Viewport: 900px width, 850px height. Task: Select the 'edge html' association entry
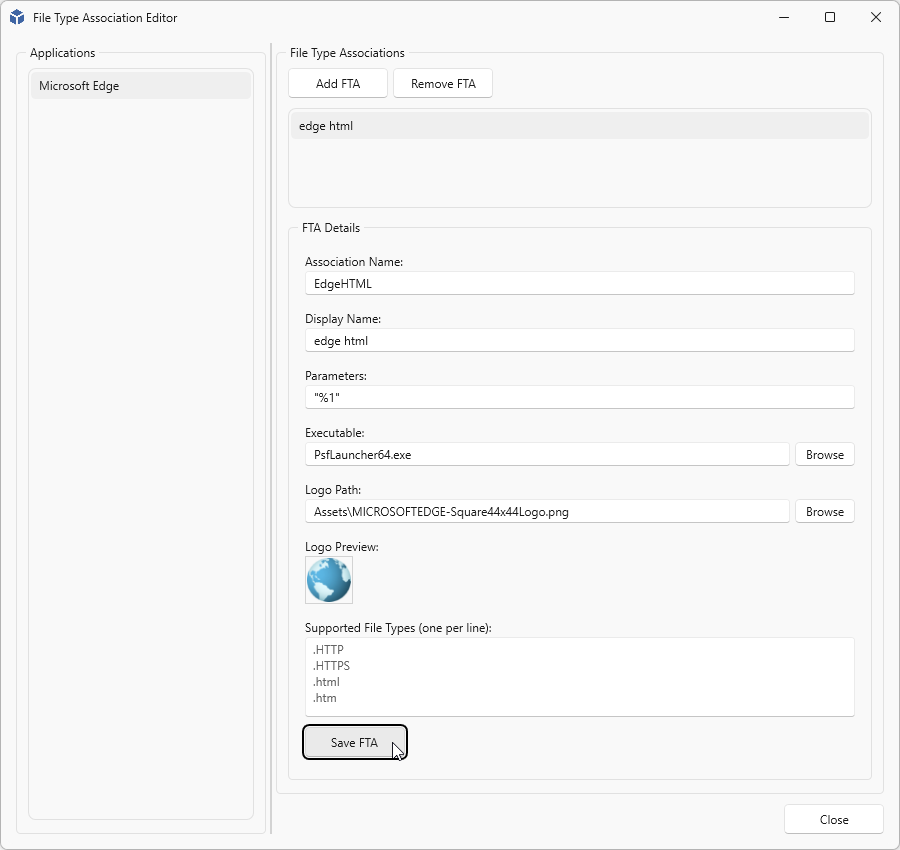click(578, 126)
